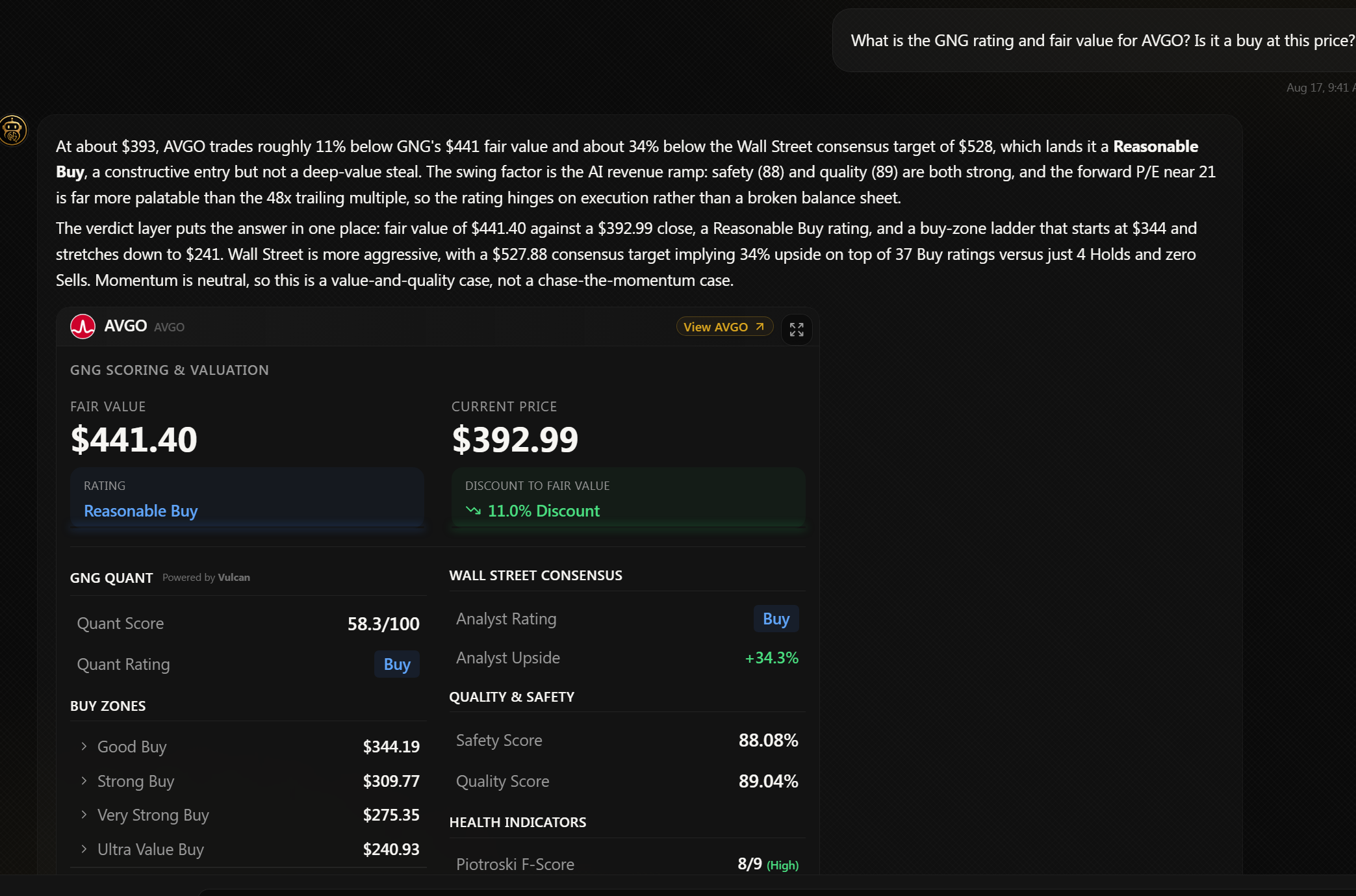Click the HEALTH INDICATORS heading
The height and width of the screenshot is (896, 1356).
point(518,823)
